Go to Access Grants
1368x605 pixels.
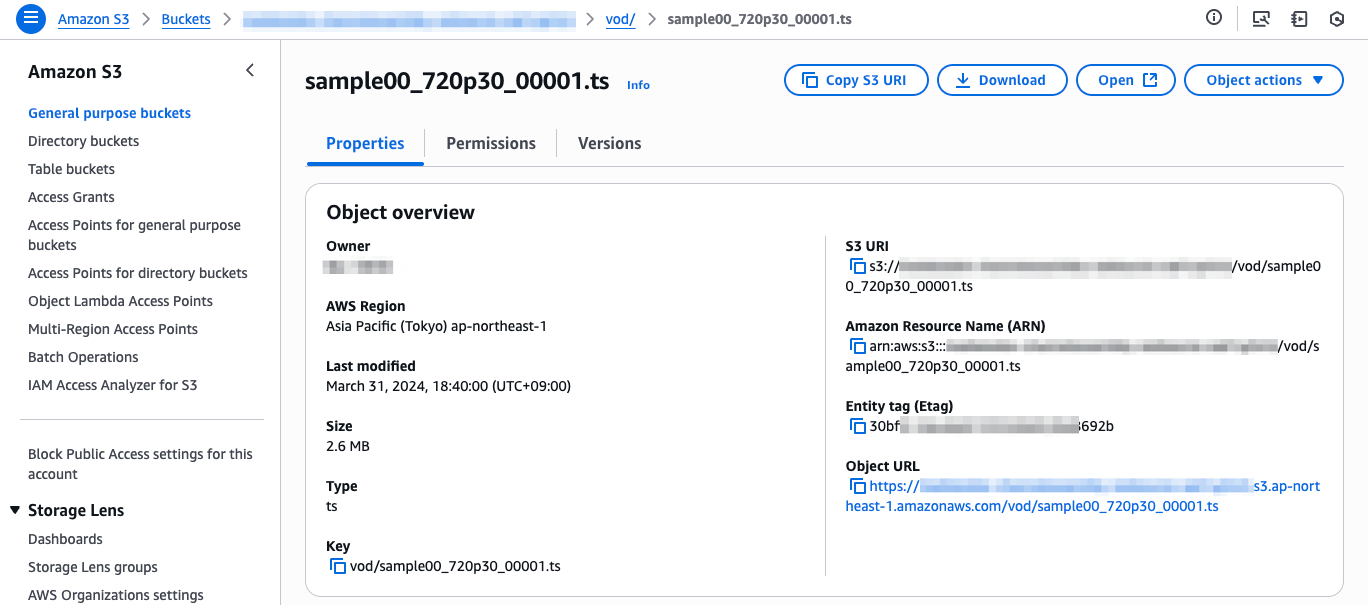pyautogui.click(x=71, y=197)
